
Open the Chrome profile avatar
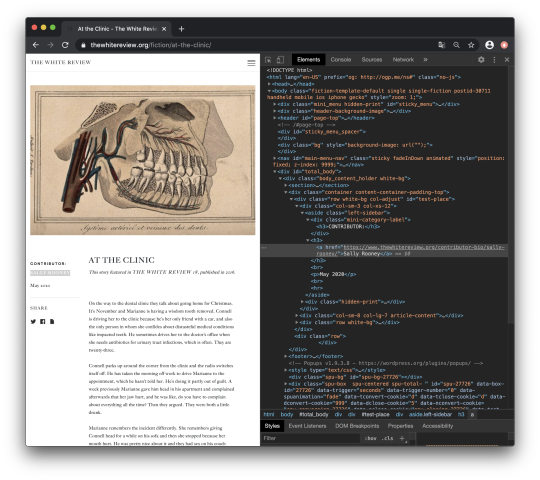click(489, 45)
